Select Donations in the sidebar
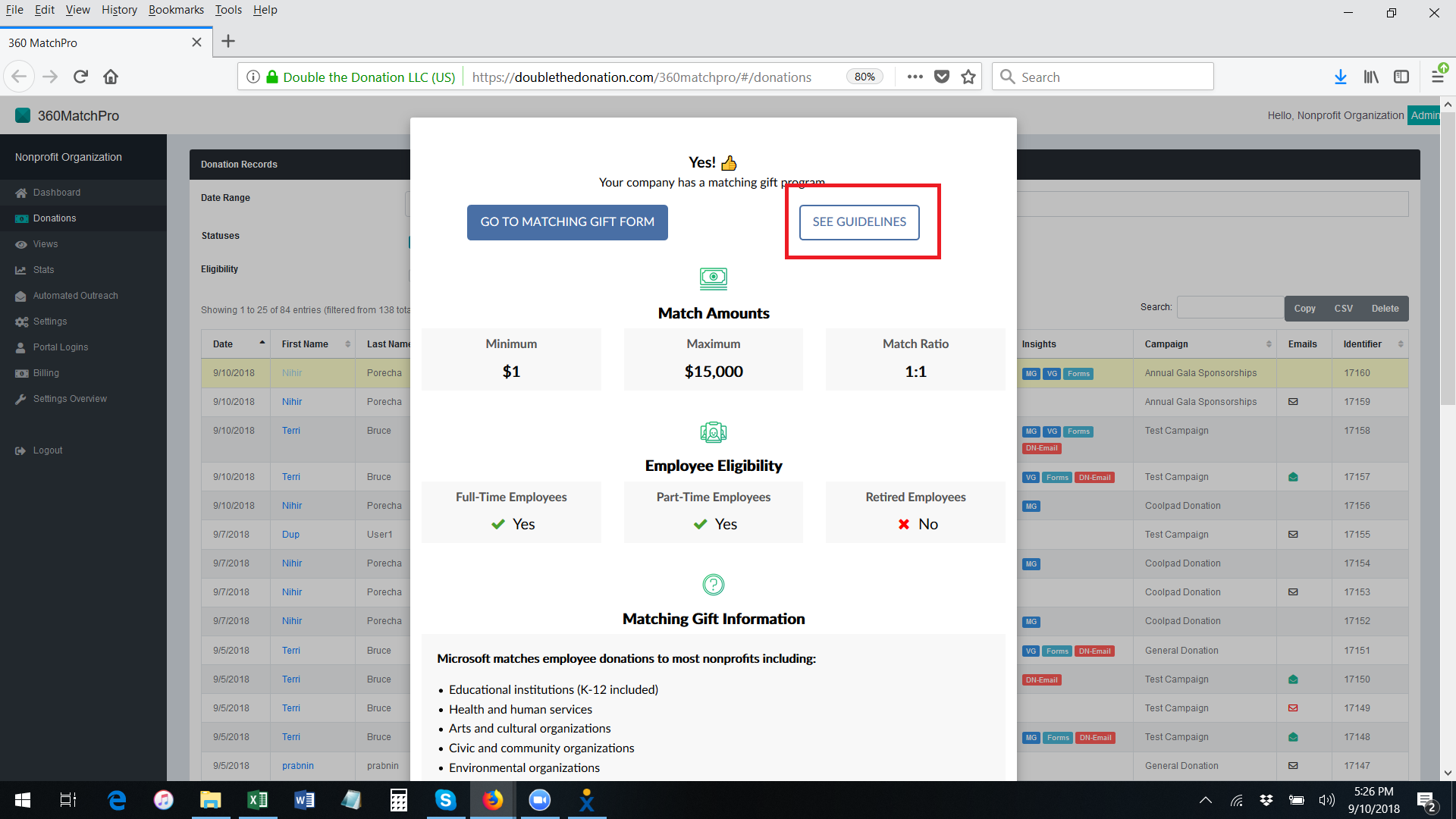 (x=83, y=218)
